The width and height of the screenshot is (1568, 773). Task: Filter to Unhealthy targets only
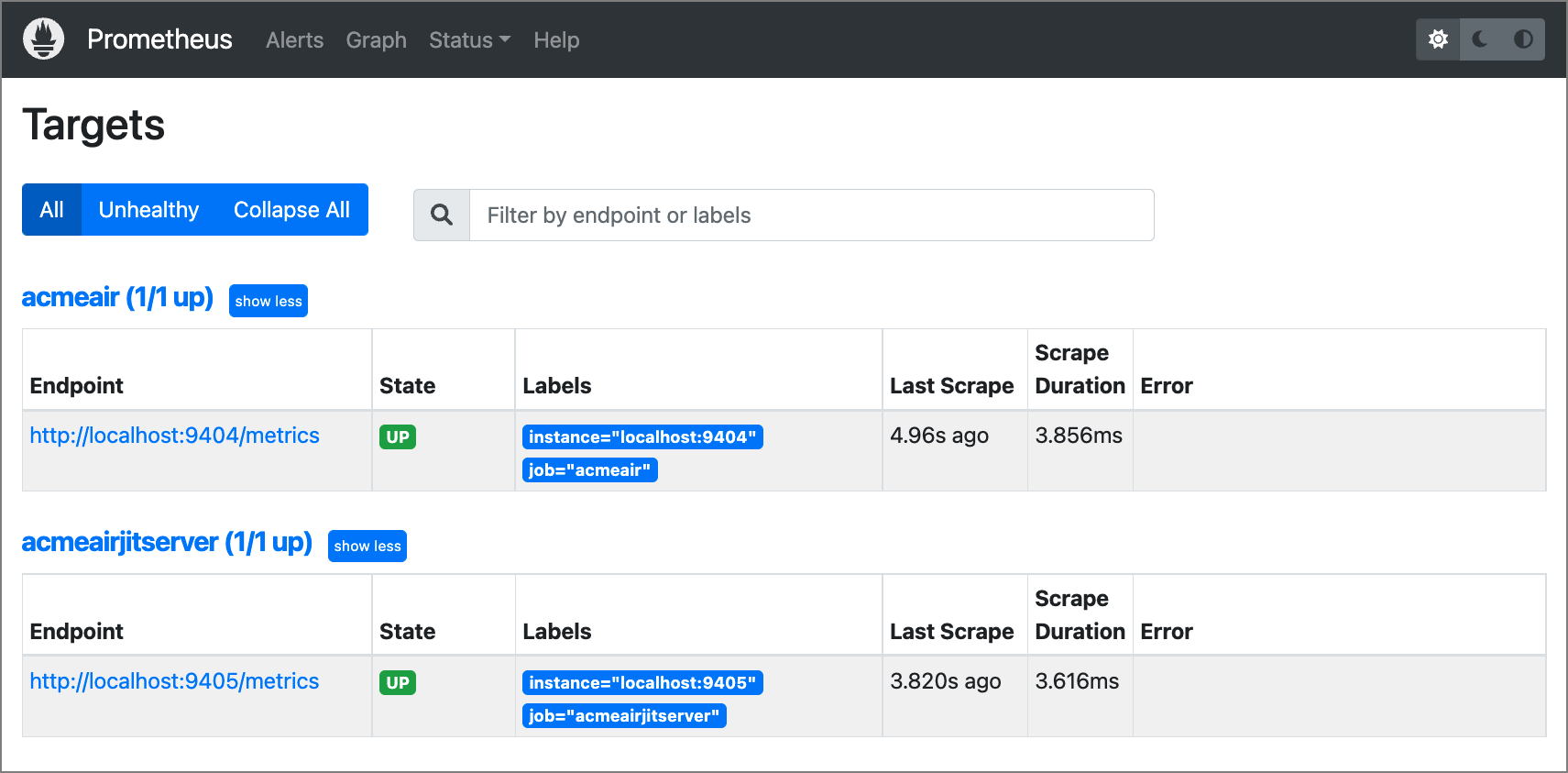148,210
